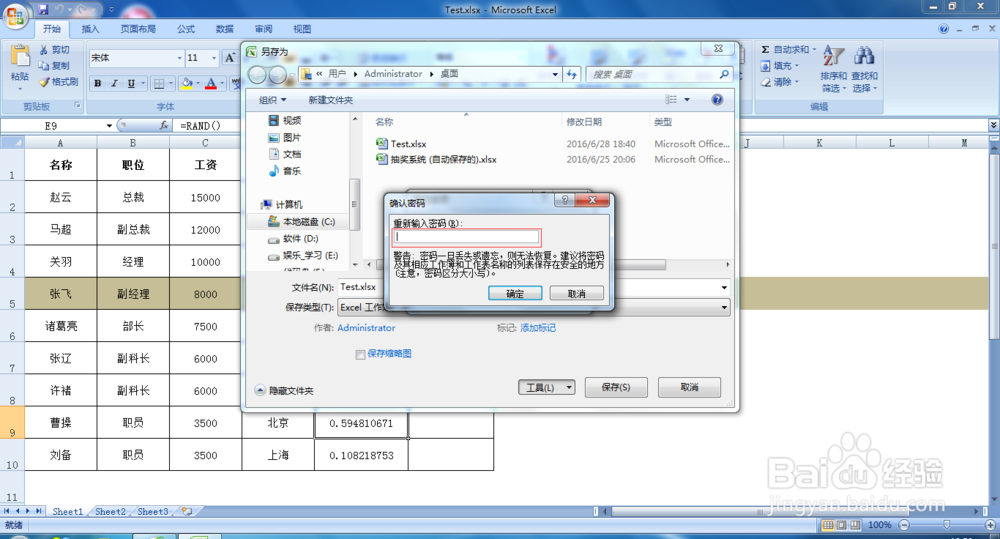Click the zoom in plus button
This screenshot has width=1000, height=539.
pyautogui.click(x=990, y=525)
